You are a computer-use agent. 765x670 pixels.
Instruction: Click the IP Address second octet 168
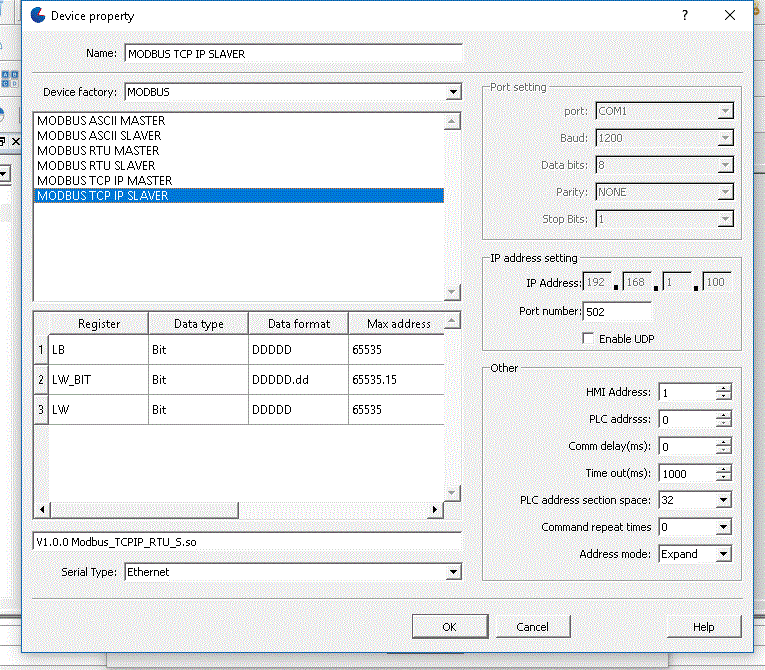(637, 282)
